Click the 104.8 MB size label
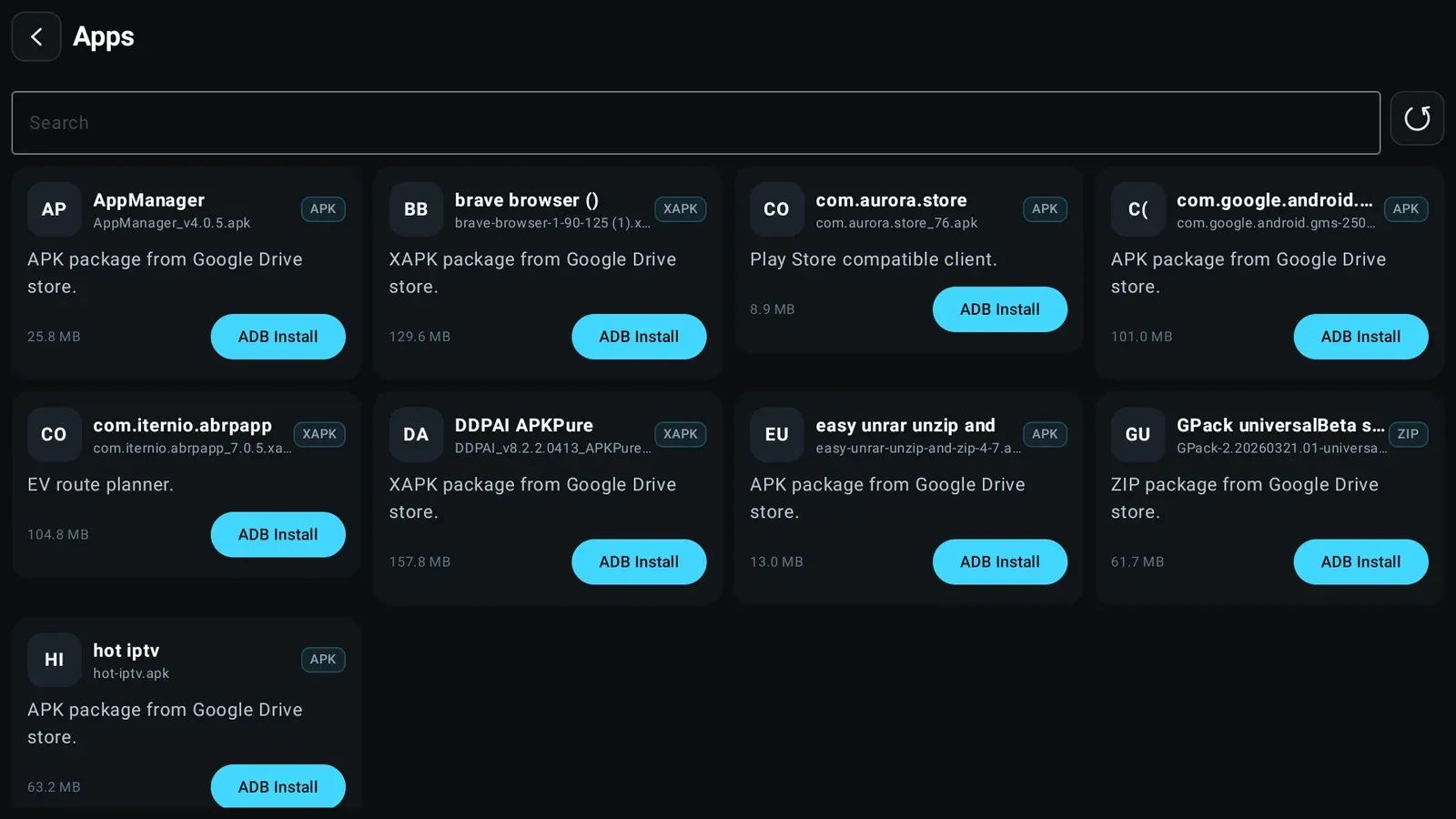Image resolution: width=1456 pixels, height=819 pixels. [x=58, y=534]
